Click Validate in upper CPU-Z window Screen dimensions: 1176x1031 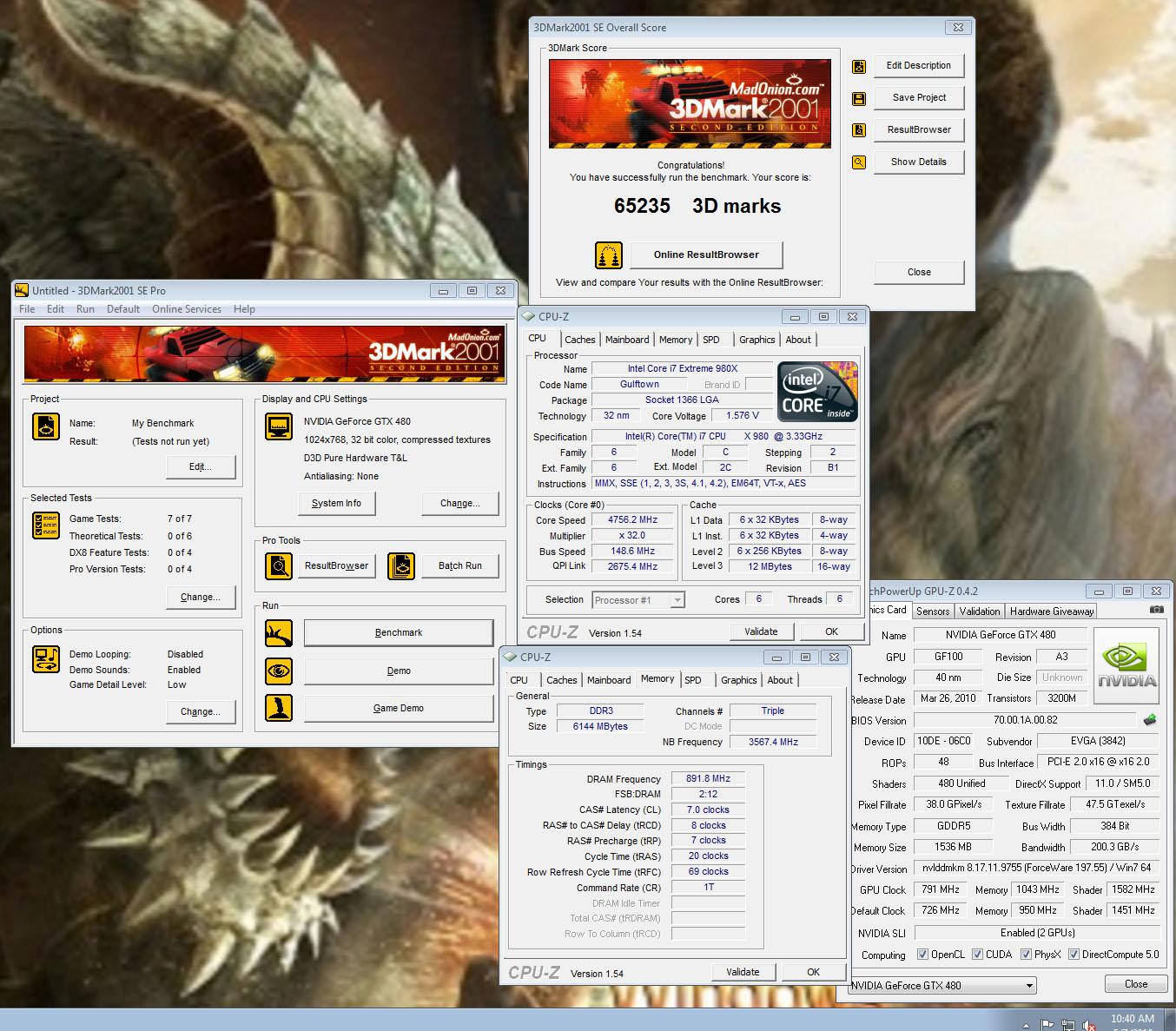(x=761, y=631)
